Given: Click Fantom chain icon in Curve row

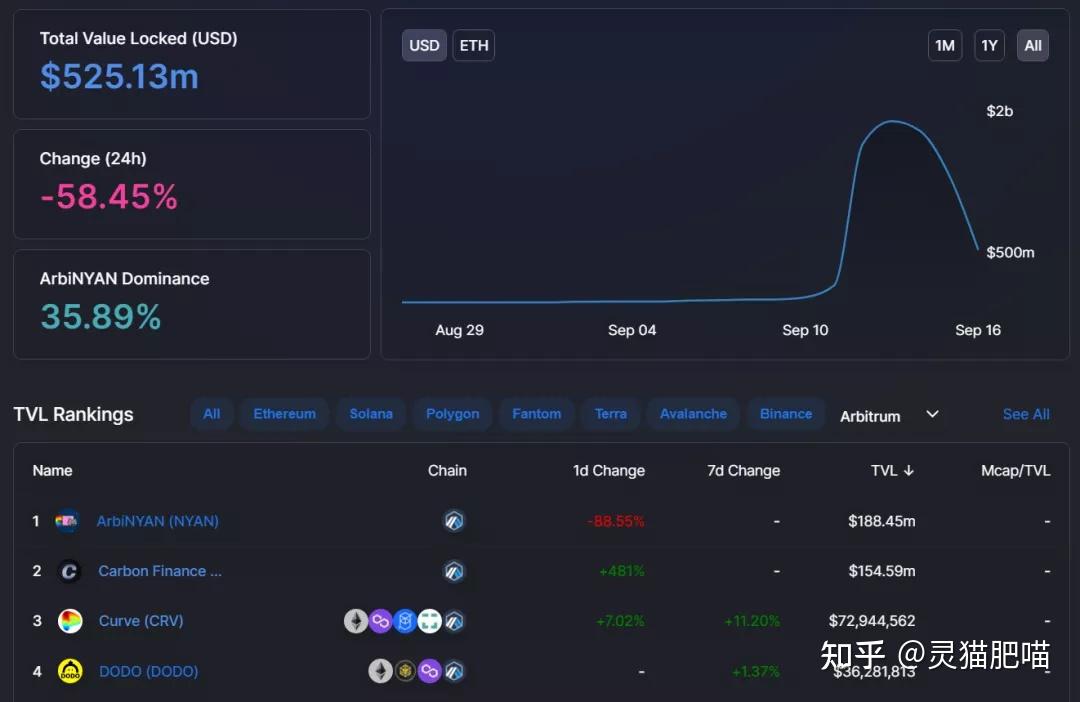Looking at the screenshot, I should (x=405, y=621).
